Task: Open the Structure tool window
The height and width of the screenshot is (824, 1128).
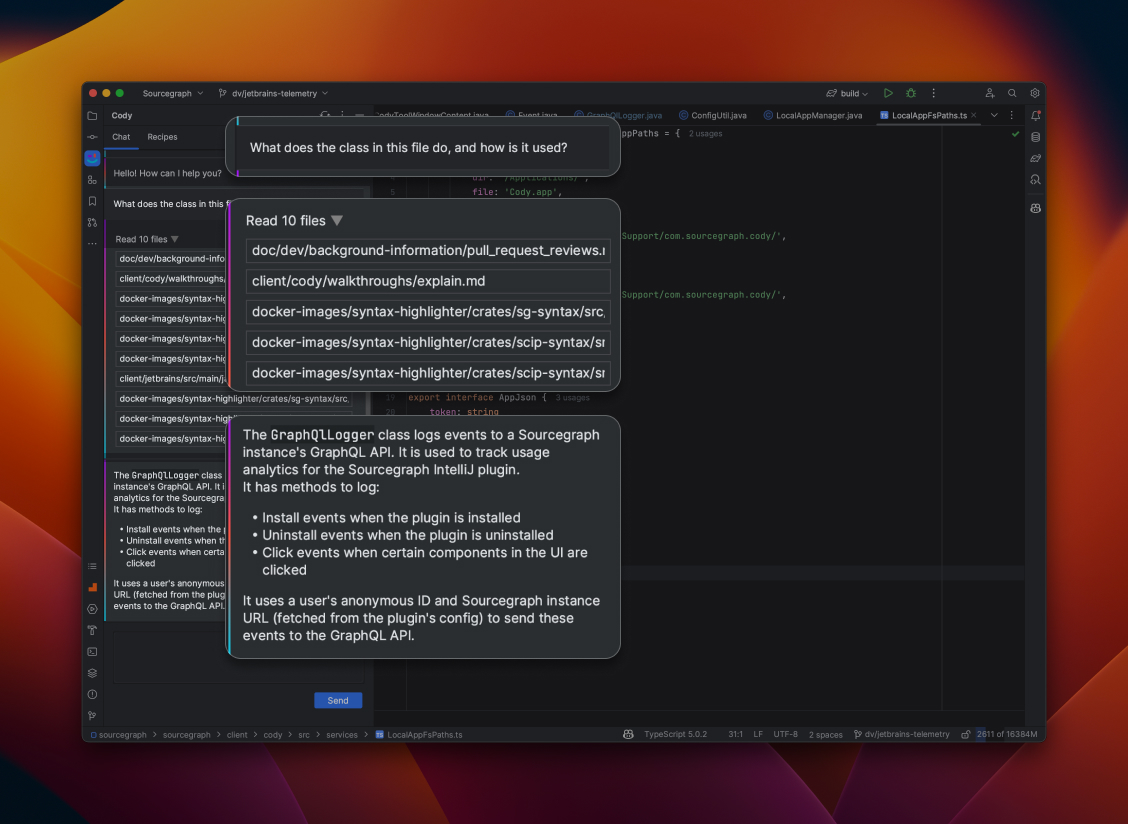Action: pos(92,180)
